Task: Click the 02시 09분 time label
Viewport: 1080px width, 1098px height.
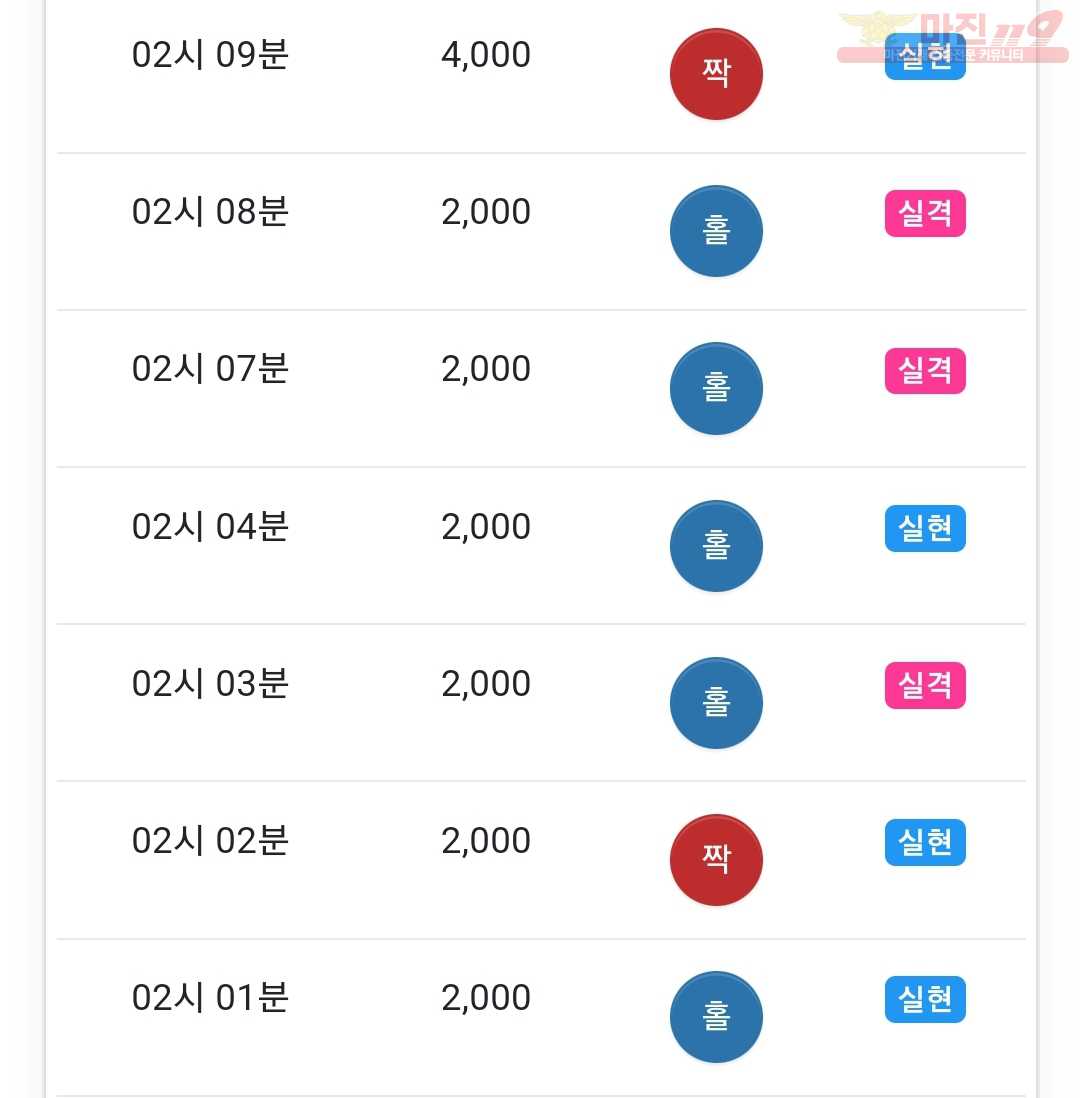Action: pyautogui.click(x=210, y=55)
